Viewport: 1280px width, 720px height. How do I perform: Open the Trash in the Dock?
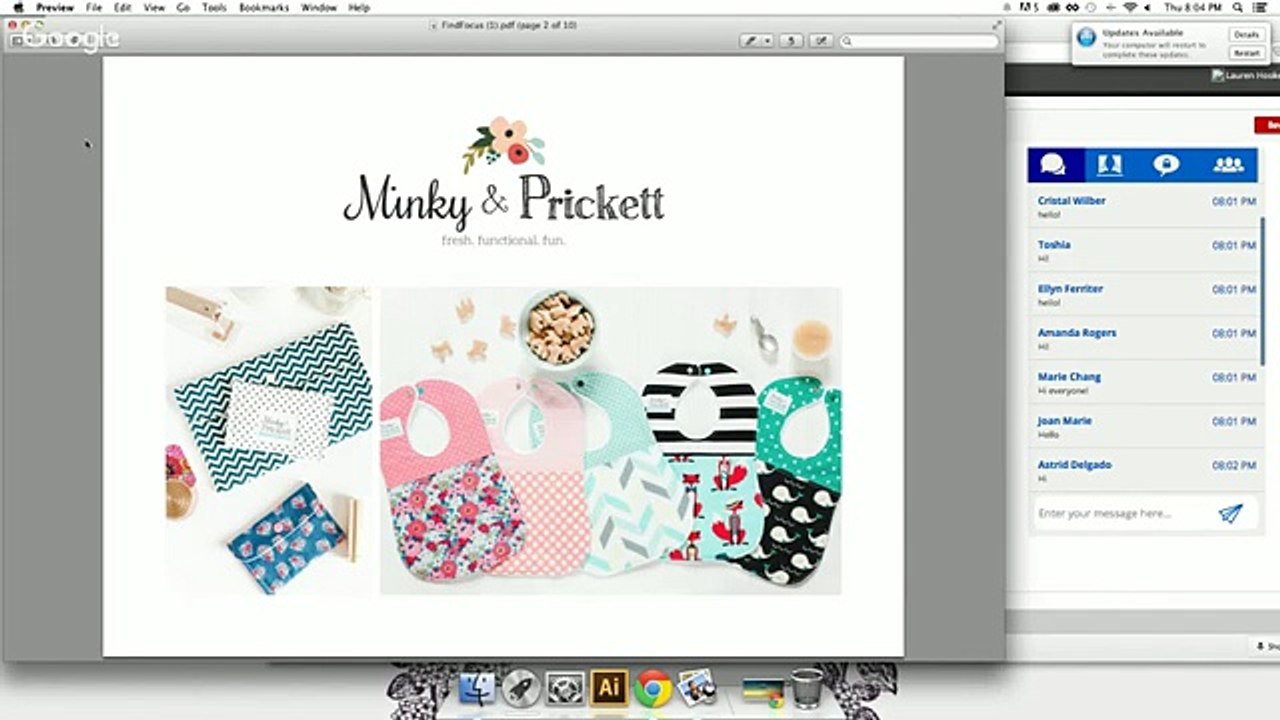tap(806, 688)
